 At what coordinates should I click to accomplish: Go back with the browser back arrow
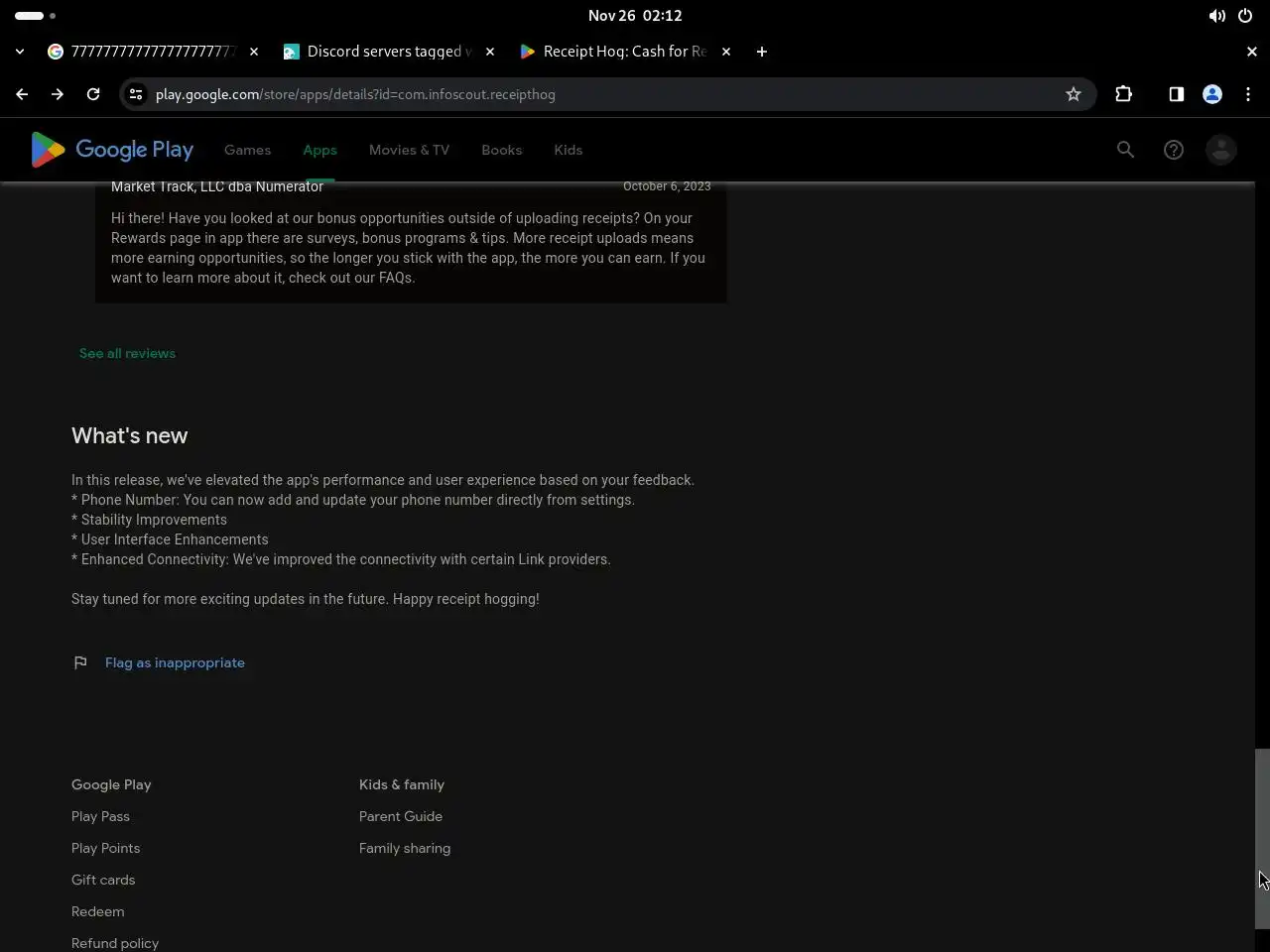(22, 94)
